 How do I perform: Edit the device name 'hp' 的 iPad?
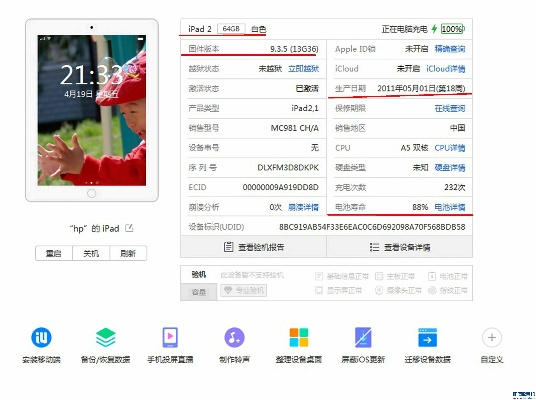[x=129, y=228]
